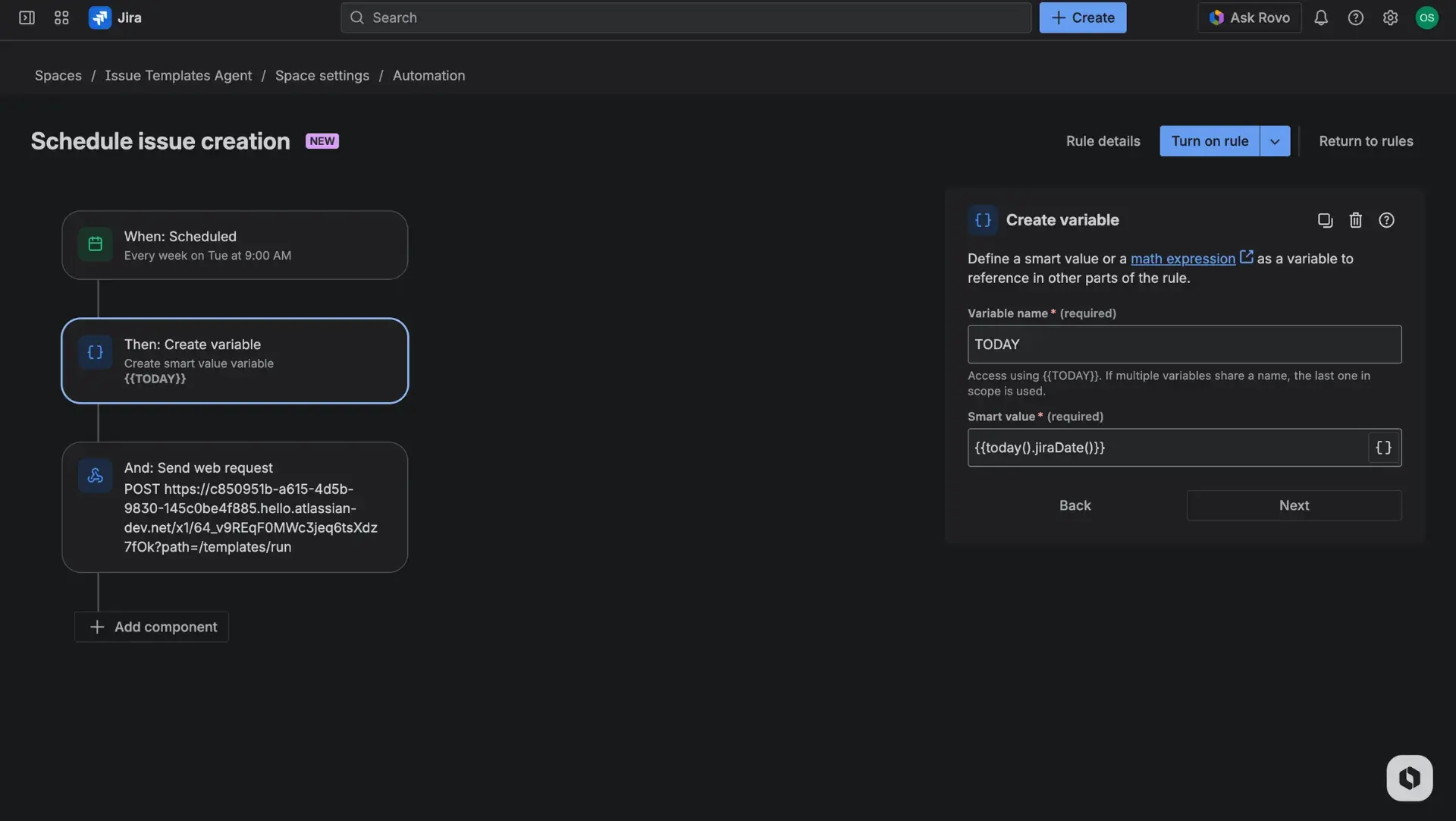Viewport: 1456px width, 821px height.
Task: Navigate to the Spaces breadcrumb
Action: 58,75
